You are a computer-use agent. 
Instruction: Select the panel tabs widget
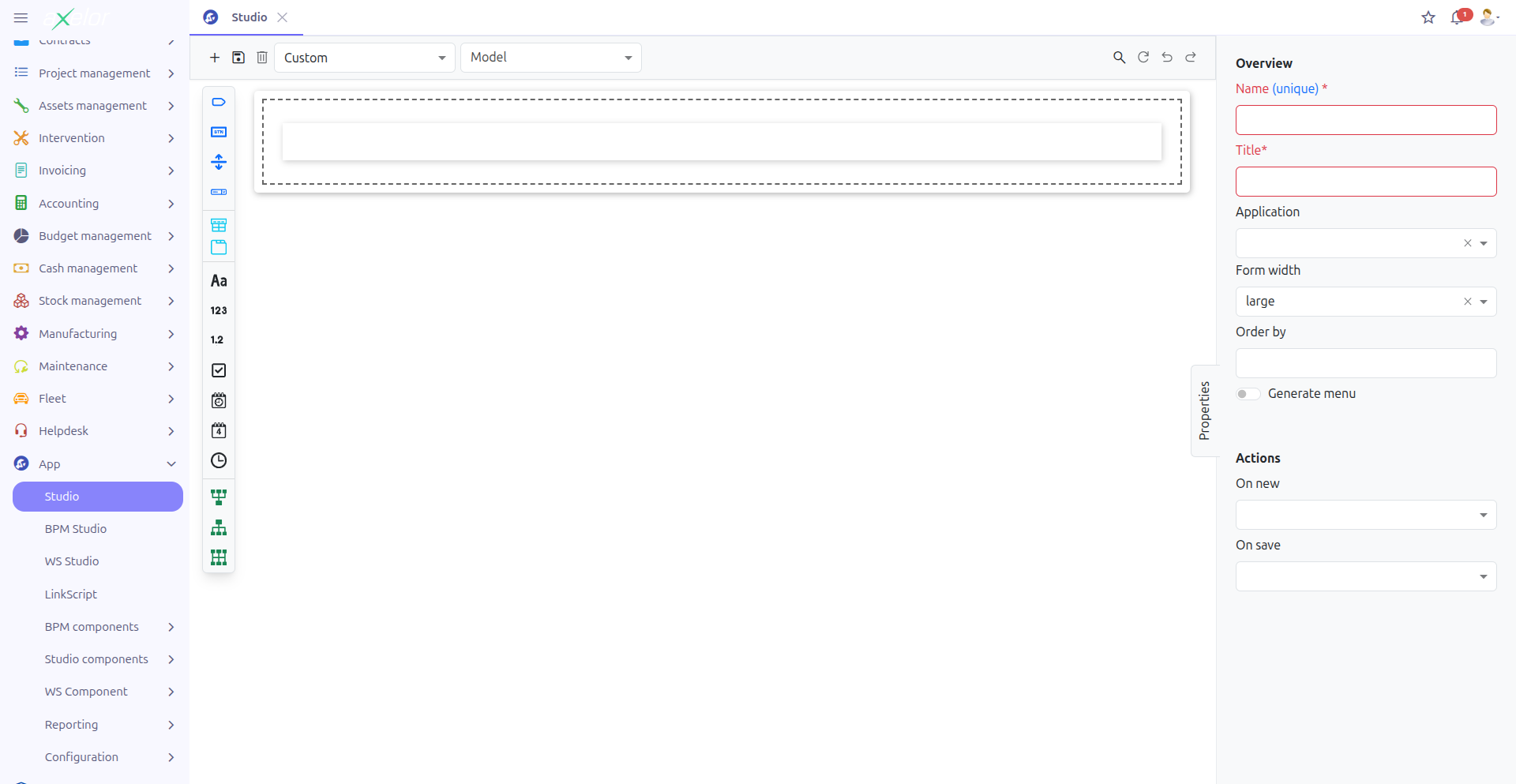[x=219, y=247]
